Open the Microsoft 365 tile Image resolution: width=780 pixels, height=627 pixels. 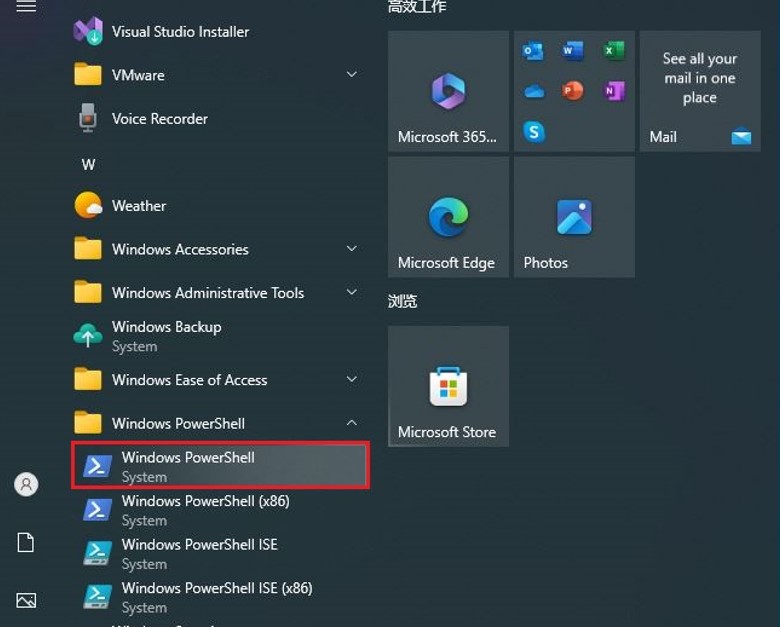tap(448, 91)
